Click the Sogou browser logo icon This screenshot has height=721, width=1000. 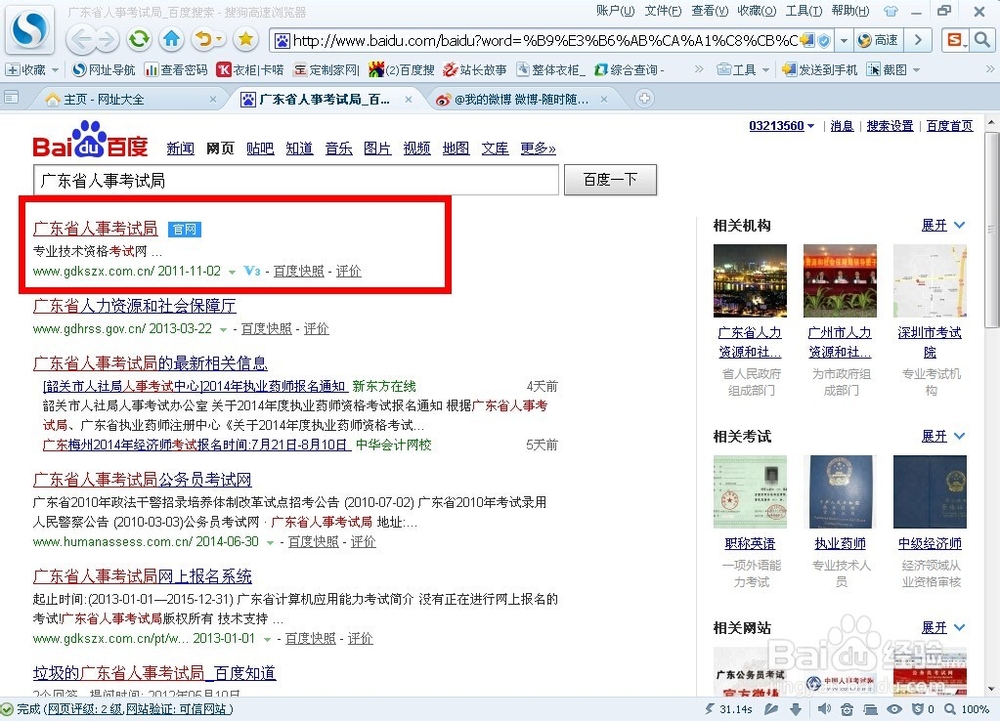click(x=29, y=29)
